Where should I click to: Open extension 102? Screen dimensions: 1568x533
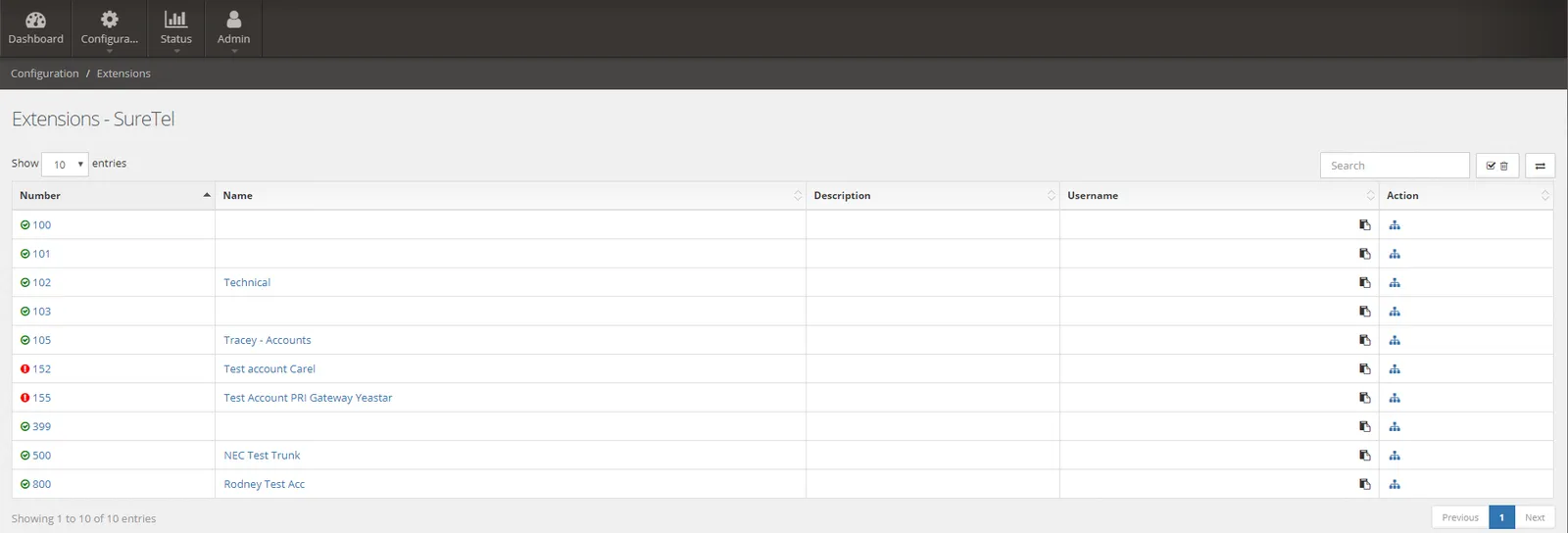tap(41, 282)
